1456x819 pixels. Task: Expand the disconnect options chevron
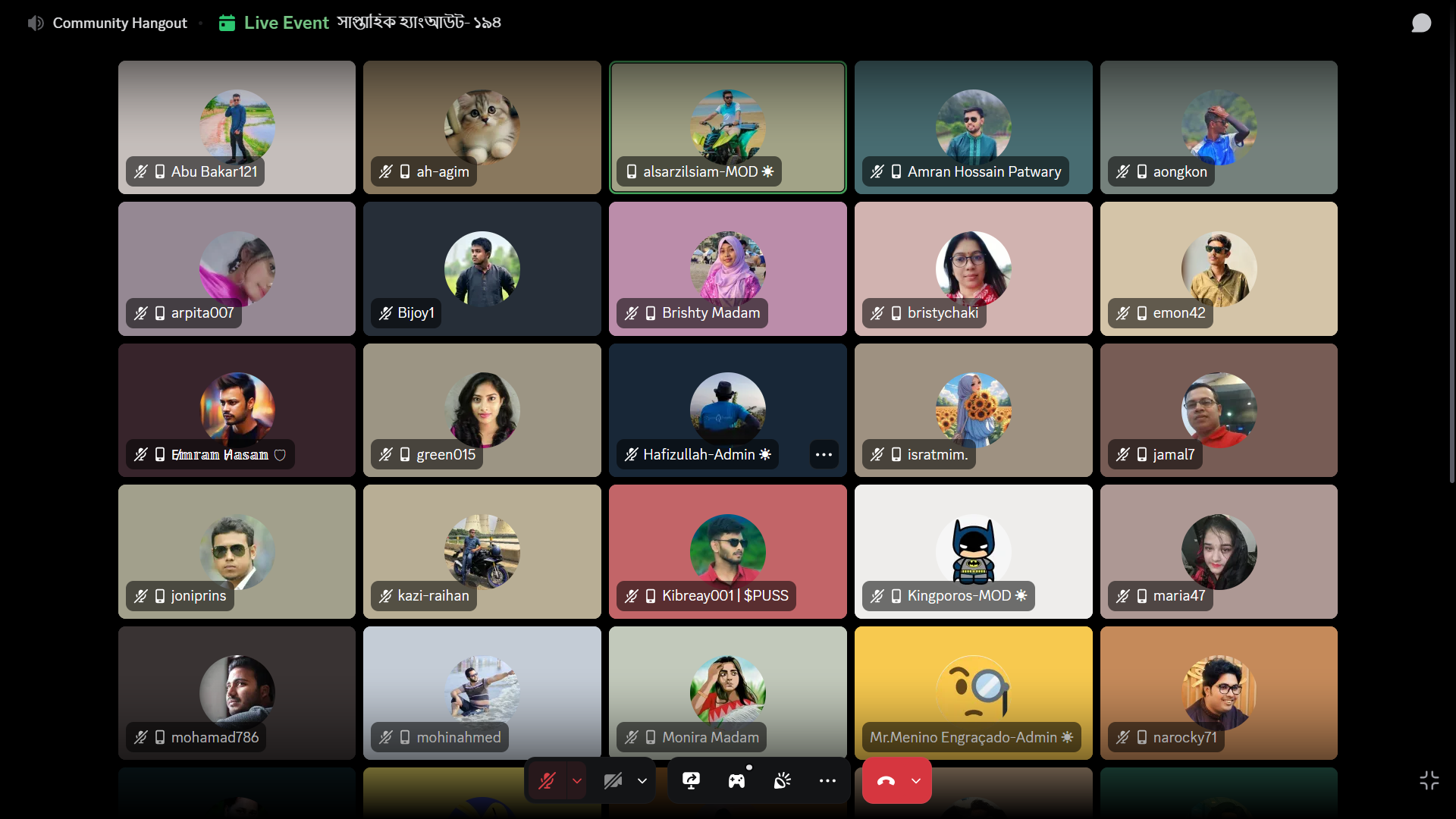tap(916, 780)
